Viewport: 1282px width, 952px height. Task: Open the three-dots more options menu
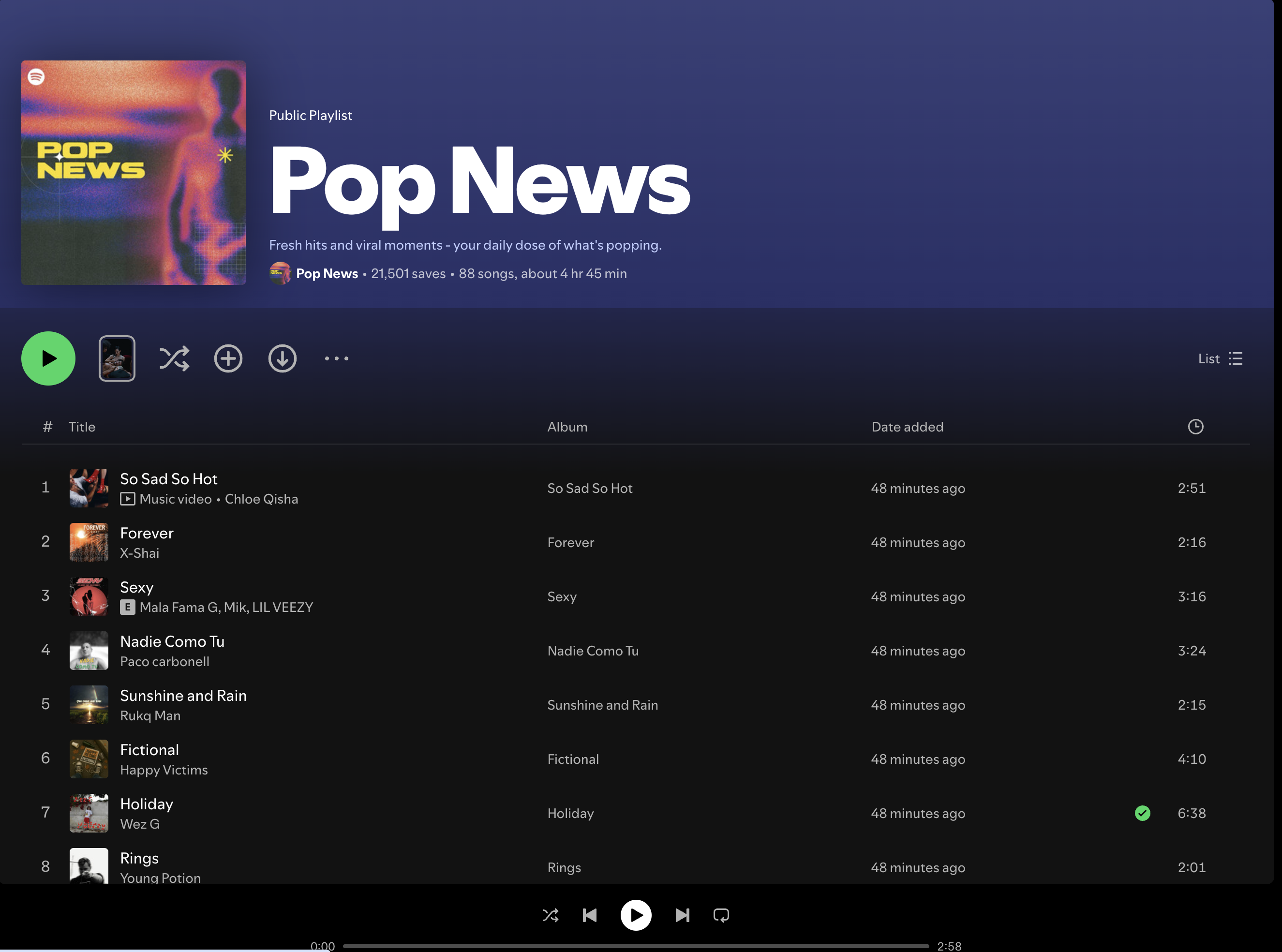(x=337, y=358)
